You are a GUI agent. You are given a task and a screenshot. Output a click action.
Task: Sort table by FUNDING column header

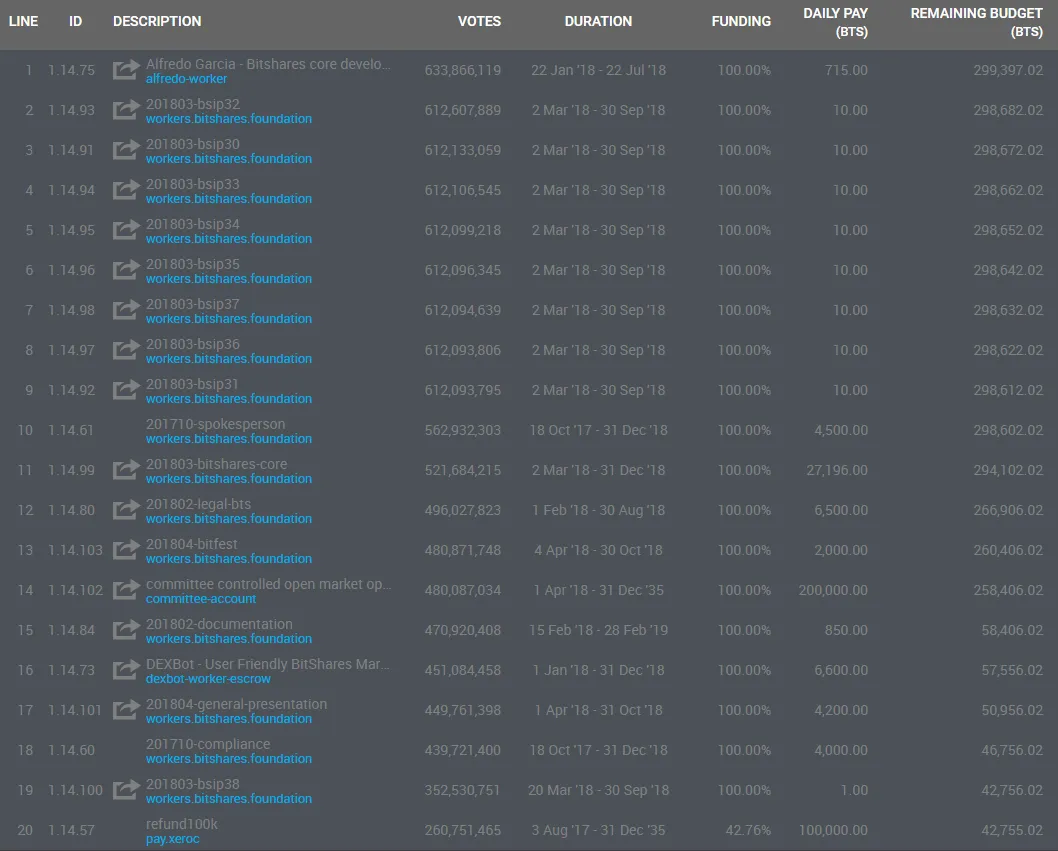(741, 22)
